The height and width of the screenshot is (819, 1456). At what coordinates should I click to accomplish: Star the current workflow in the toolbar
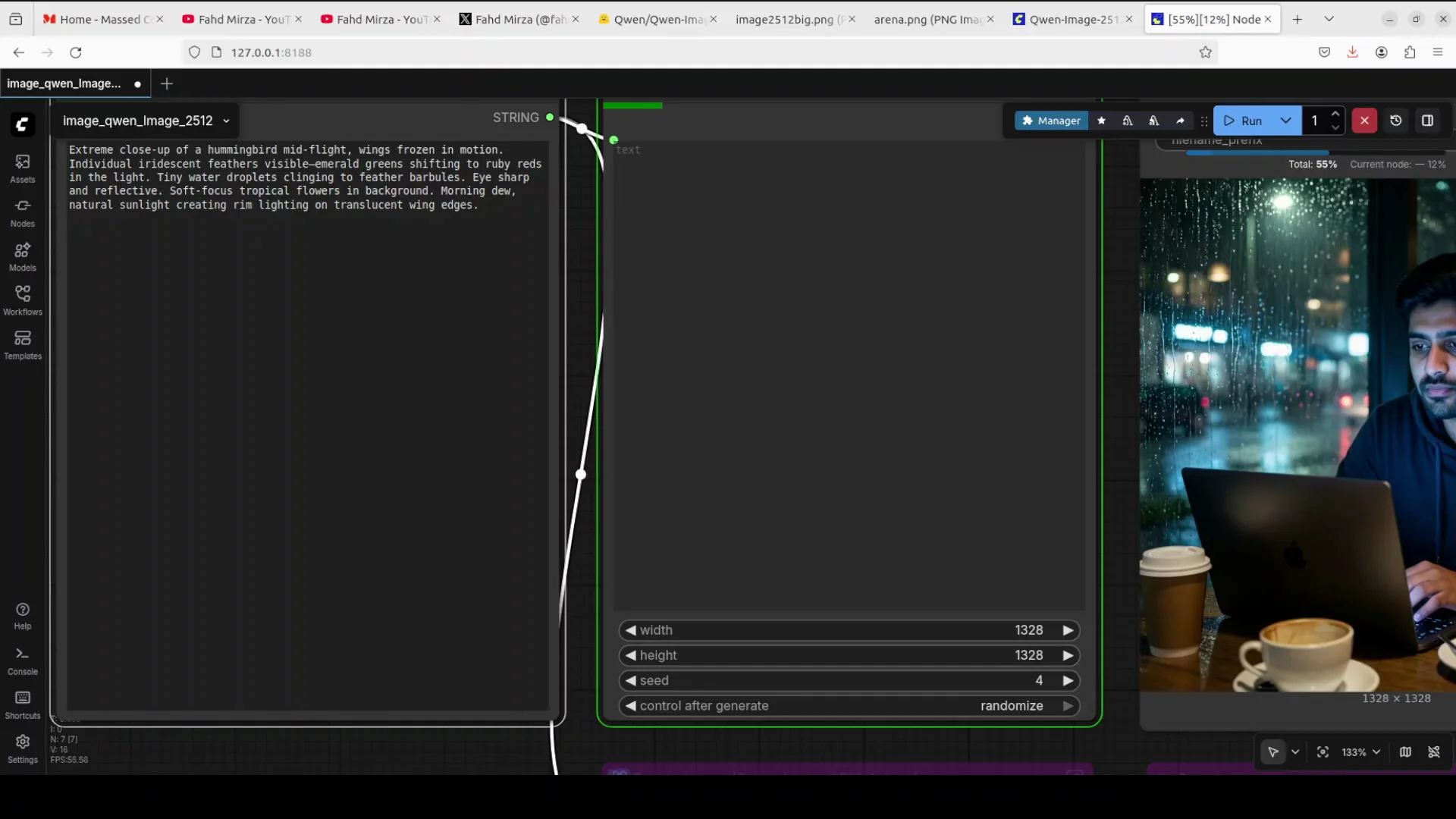(x=1102, y=121)
